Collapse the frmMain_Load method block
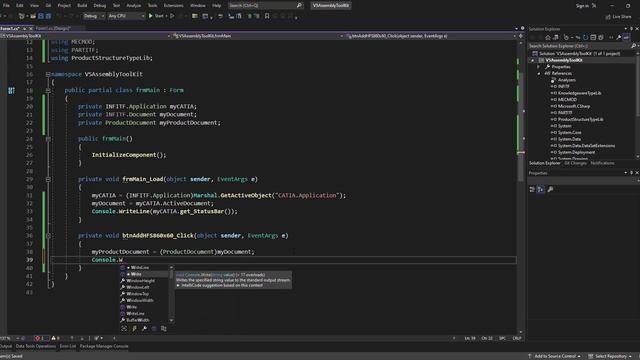 (x=48, y=179)
